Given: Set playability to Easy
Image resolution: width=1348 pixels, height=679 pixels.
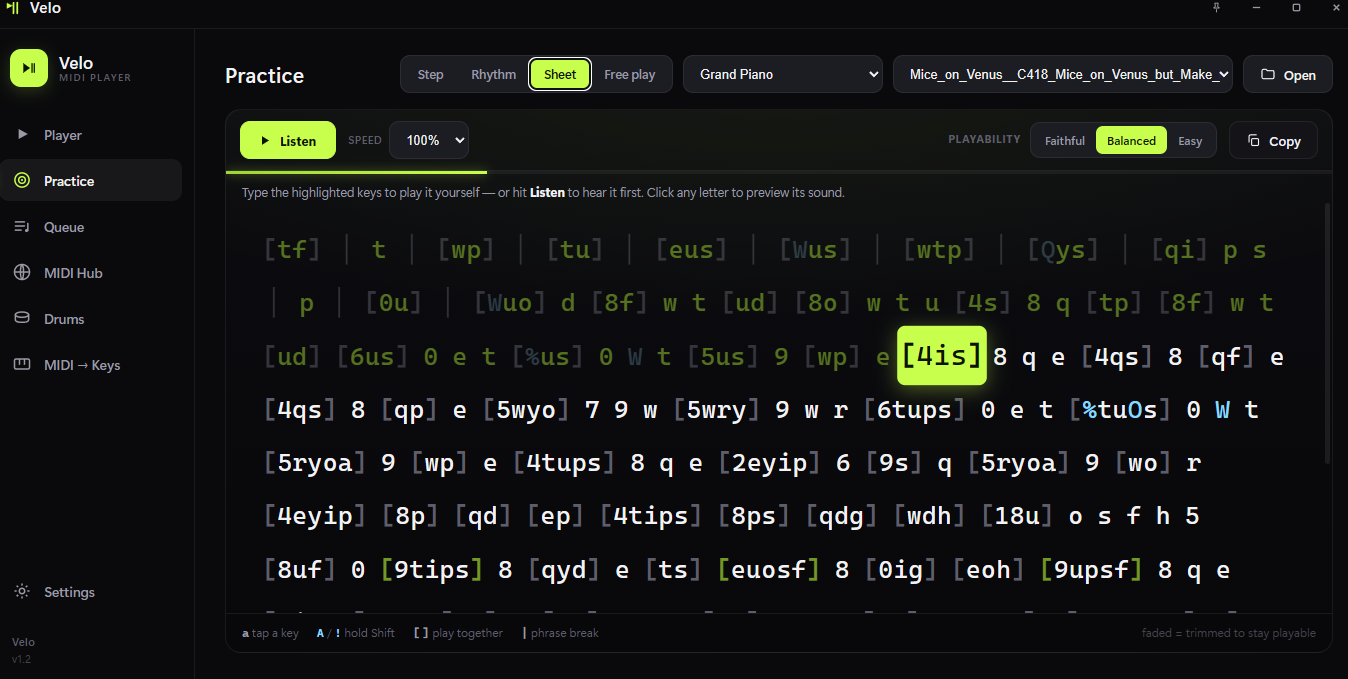Looking at the screenshot, I should point(1190,141).
